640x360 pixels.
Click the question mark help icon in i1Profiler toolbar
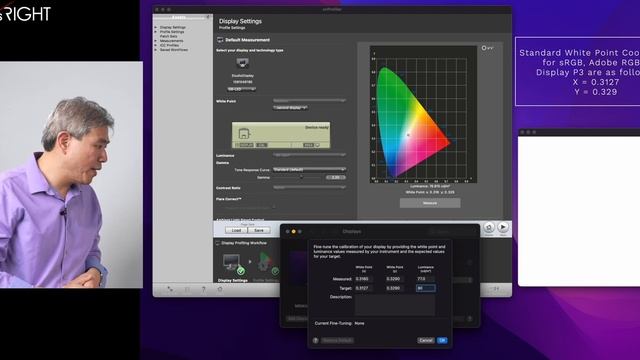click(x=204, y=289)
